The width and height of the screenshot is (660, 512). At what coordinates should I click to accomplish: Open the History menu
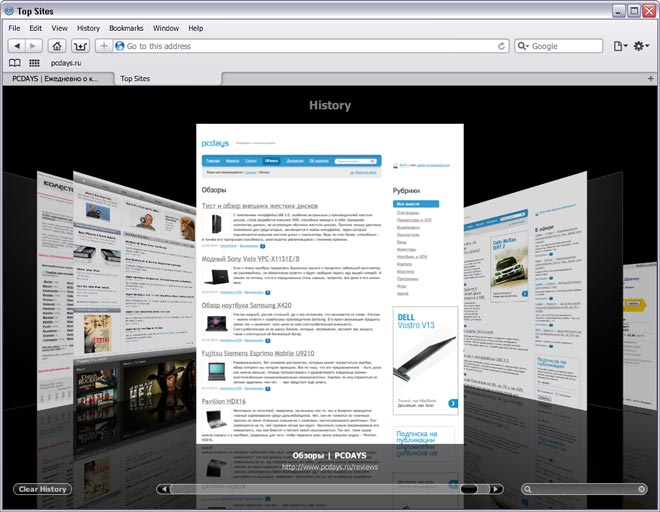pos(88,28)
